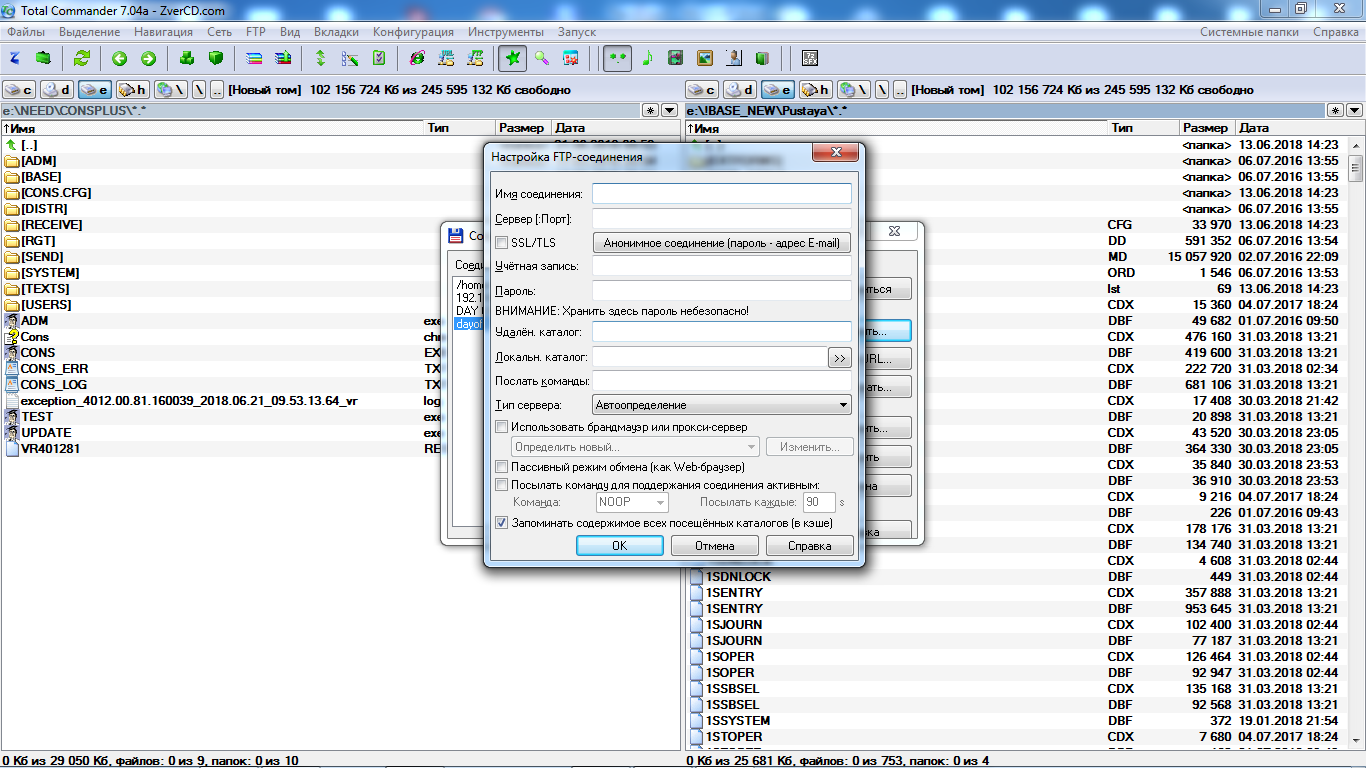Click the green refresh arrows toolbar icon
This screenshot has height=768, width=1366.
tap(82, 58)
